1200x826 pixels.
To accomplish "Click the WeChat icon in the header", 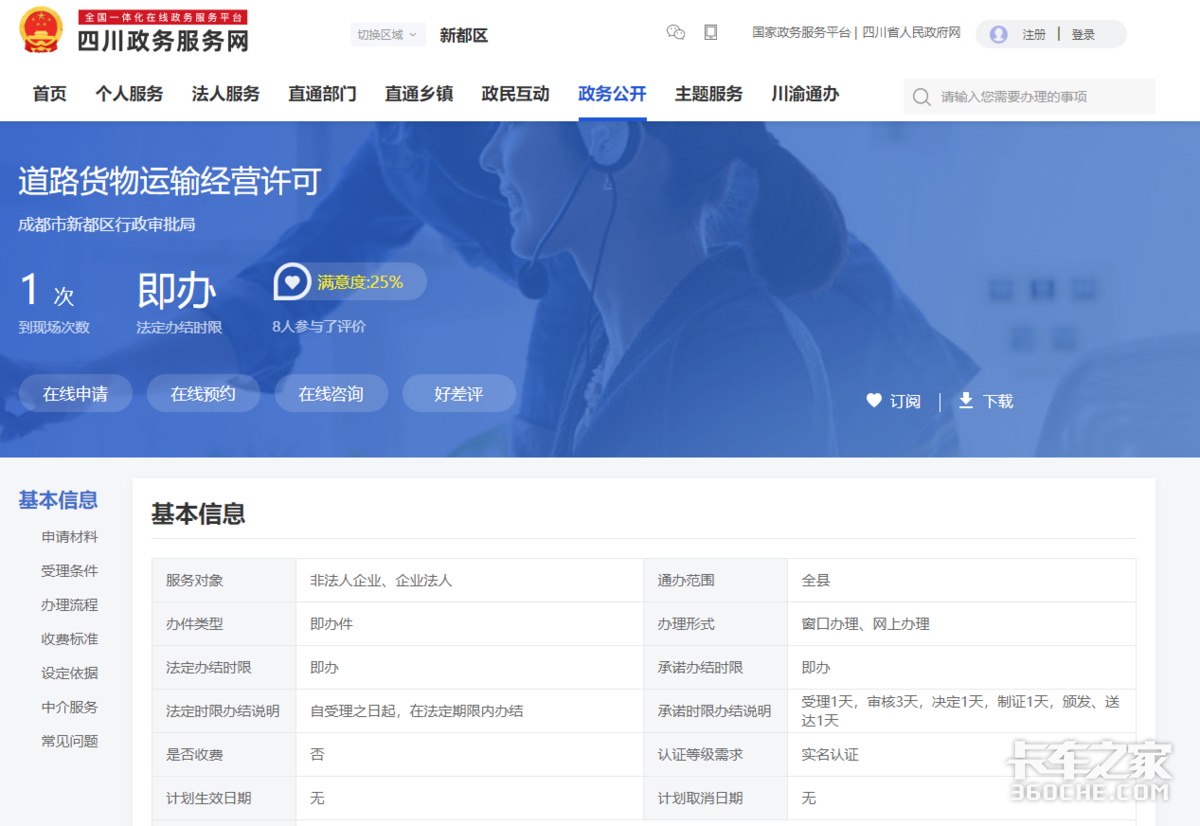I will 676,33.
